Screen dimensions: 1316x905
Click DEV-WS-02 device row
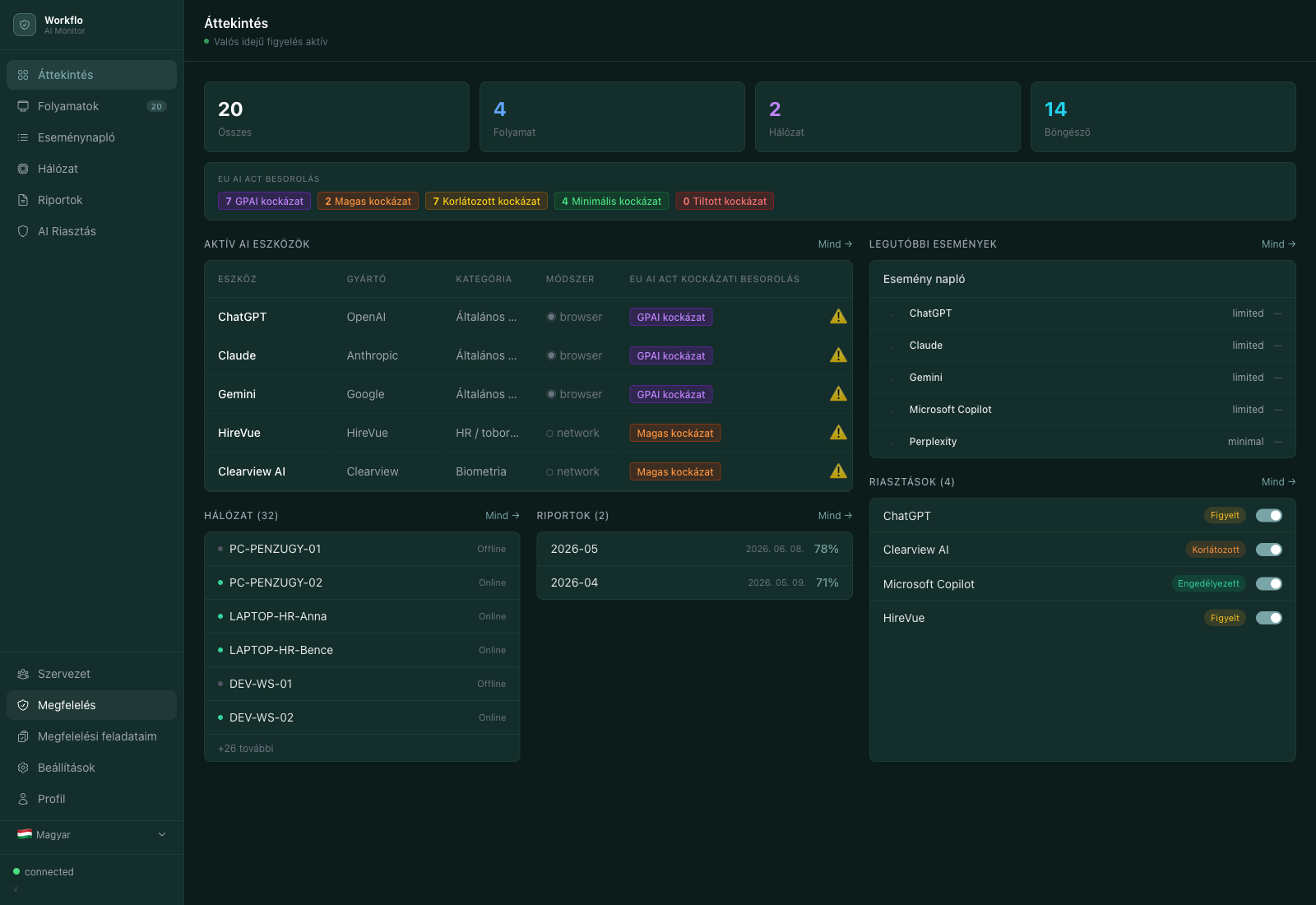point(362,717)
